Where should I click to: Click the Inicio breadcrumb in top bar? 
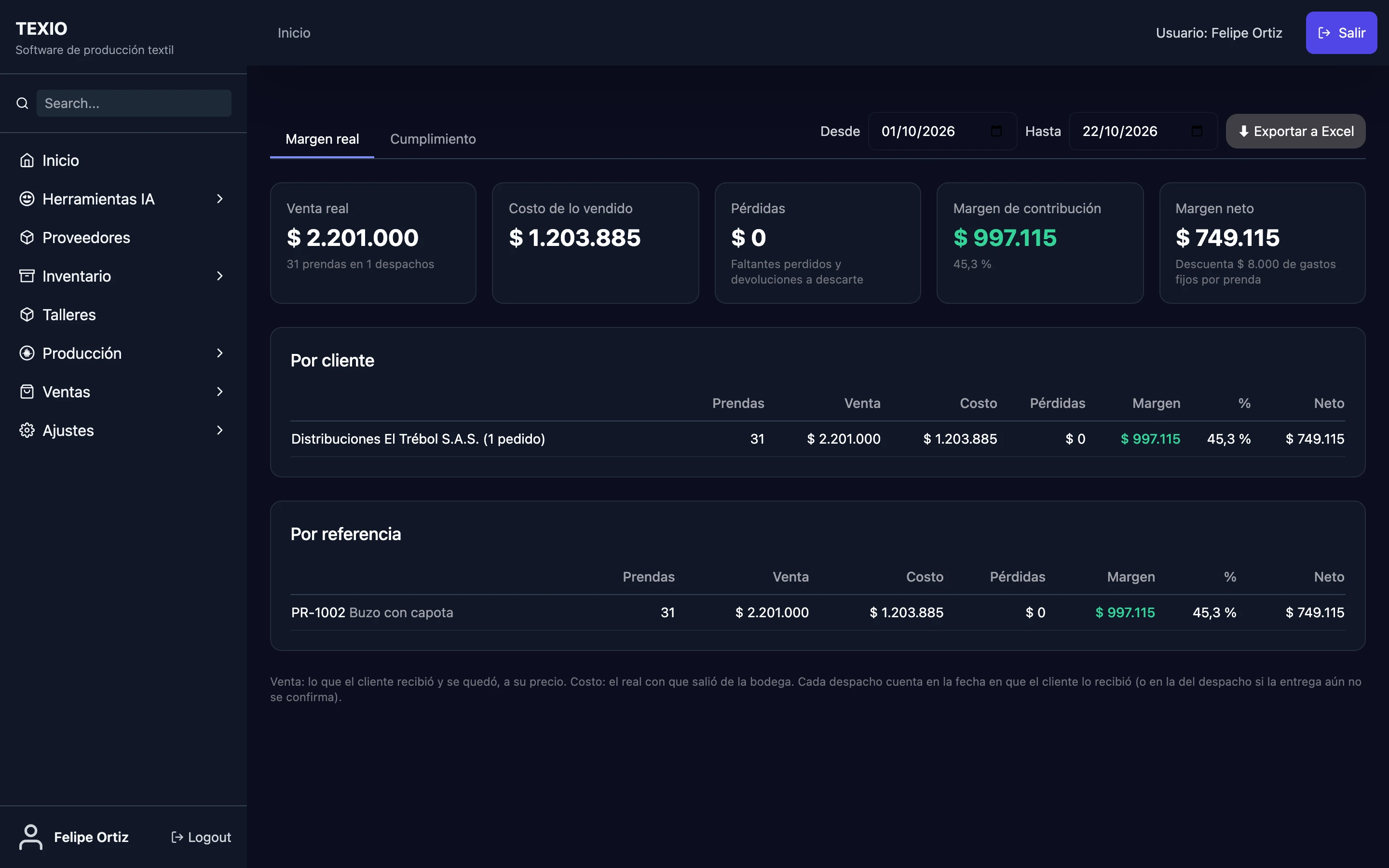pos(294,33)
